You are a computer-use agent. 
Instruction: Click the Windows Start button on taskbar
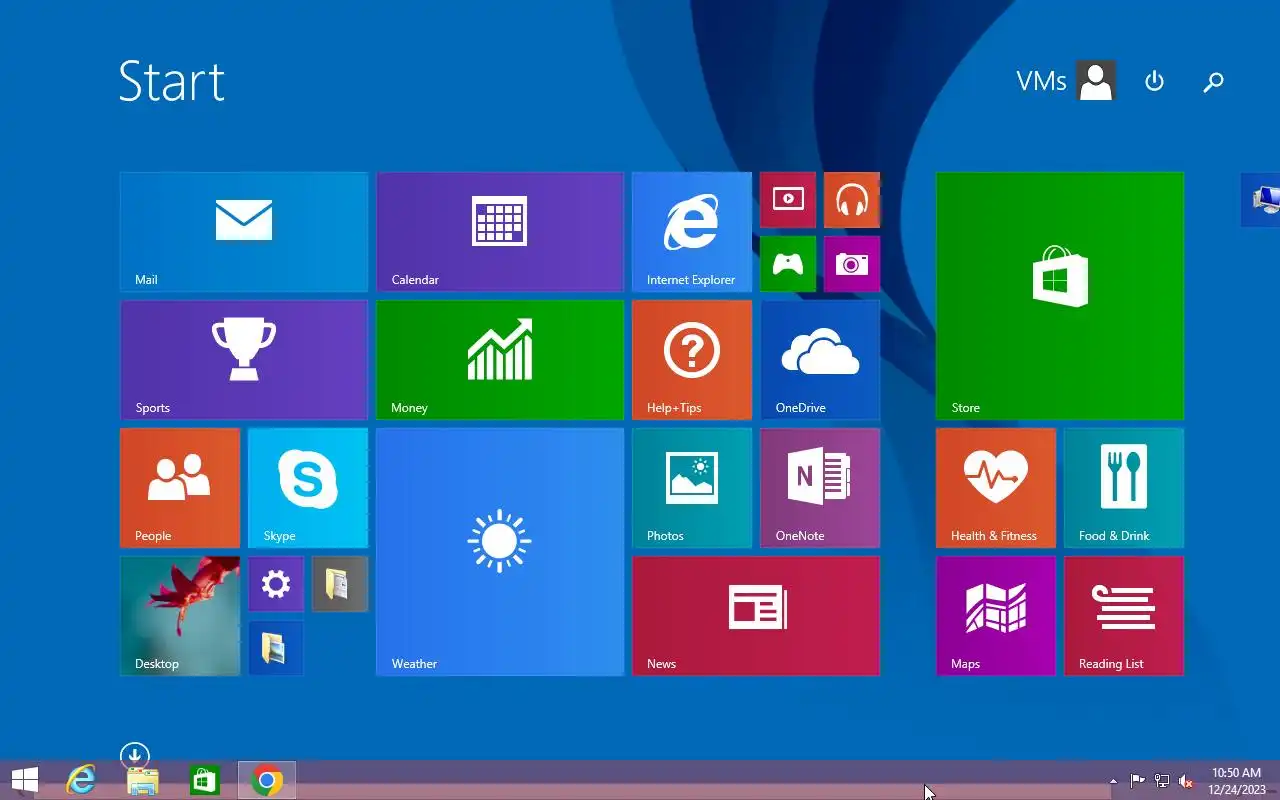24,780
